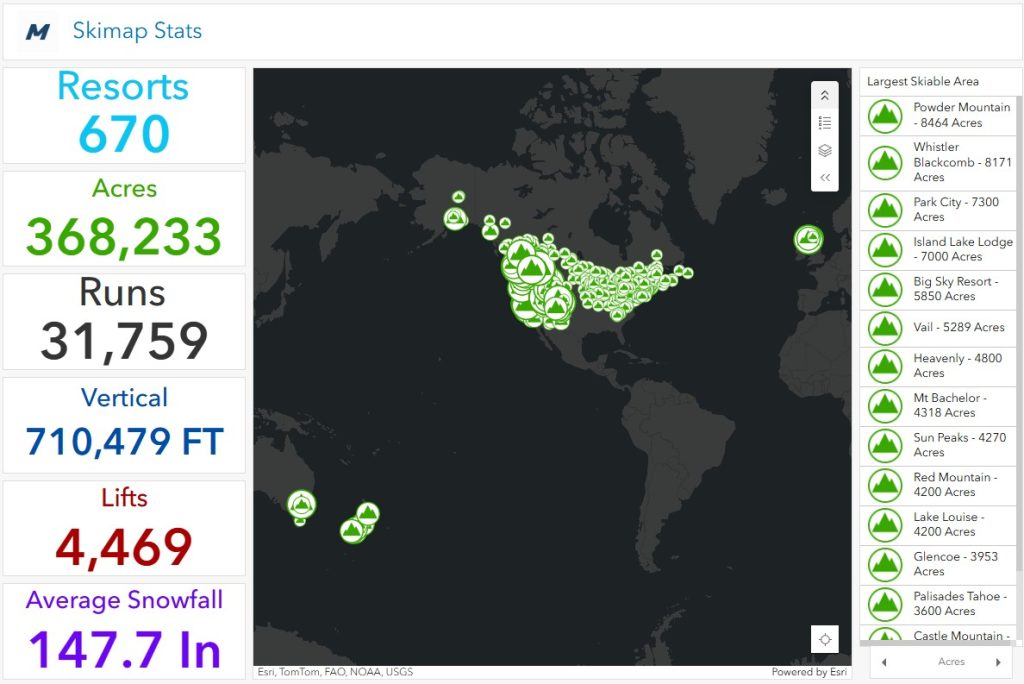Image resolution: width=1024 pixels, height=684 pixels.
Task: Click the lone resort marker near Greenland
Action: (x=807, y=238)
